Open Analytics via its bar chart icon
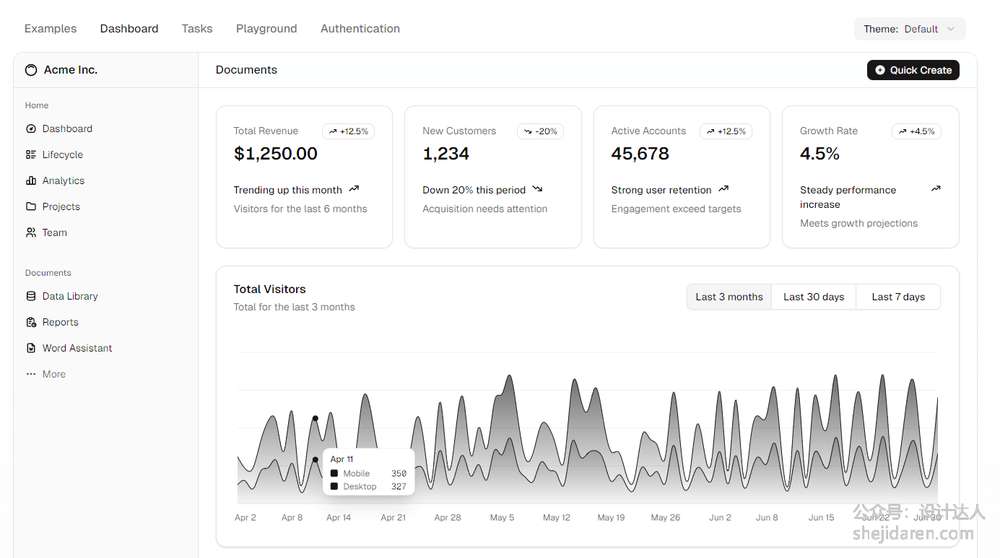The height and width of the screenshot is (558, 1000). click(x=31, y=181)
